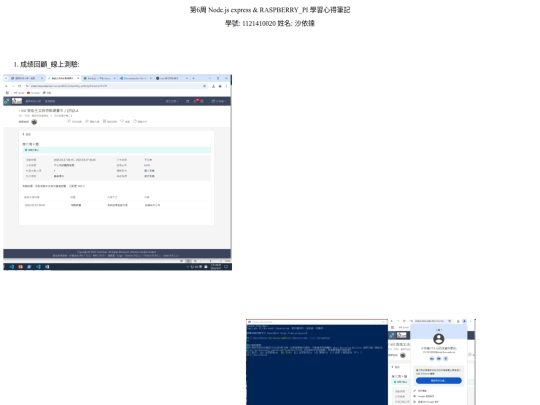The image size is (540, 405).
Task: Click the middle round icon under profile email
Action: (439, 359)
